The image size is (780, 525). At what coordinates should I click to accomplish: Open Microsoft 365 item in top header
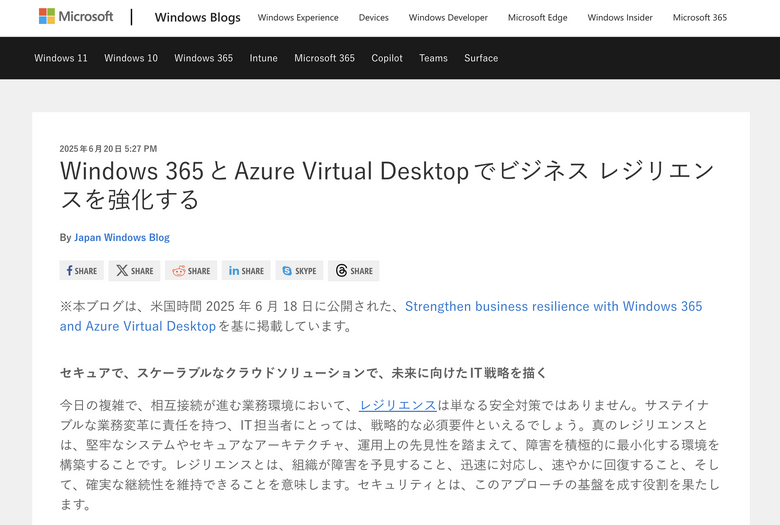[700, 17]
